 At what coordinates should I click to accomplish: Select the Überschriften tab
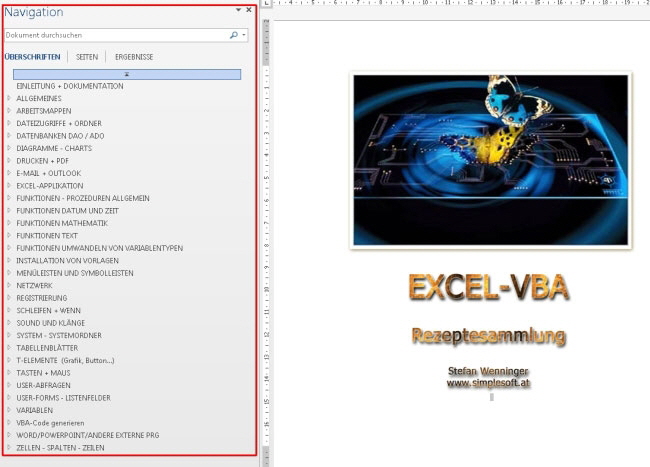32,57
